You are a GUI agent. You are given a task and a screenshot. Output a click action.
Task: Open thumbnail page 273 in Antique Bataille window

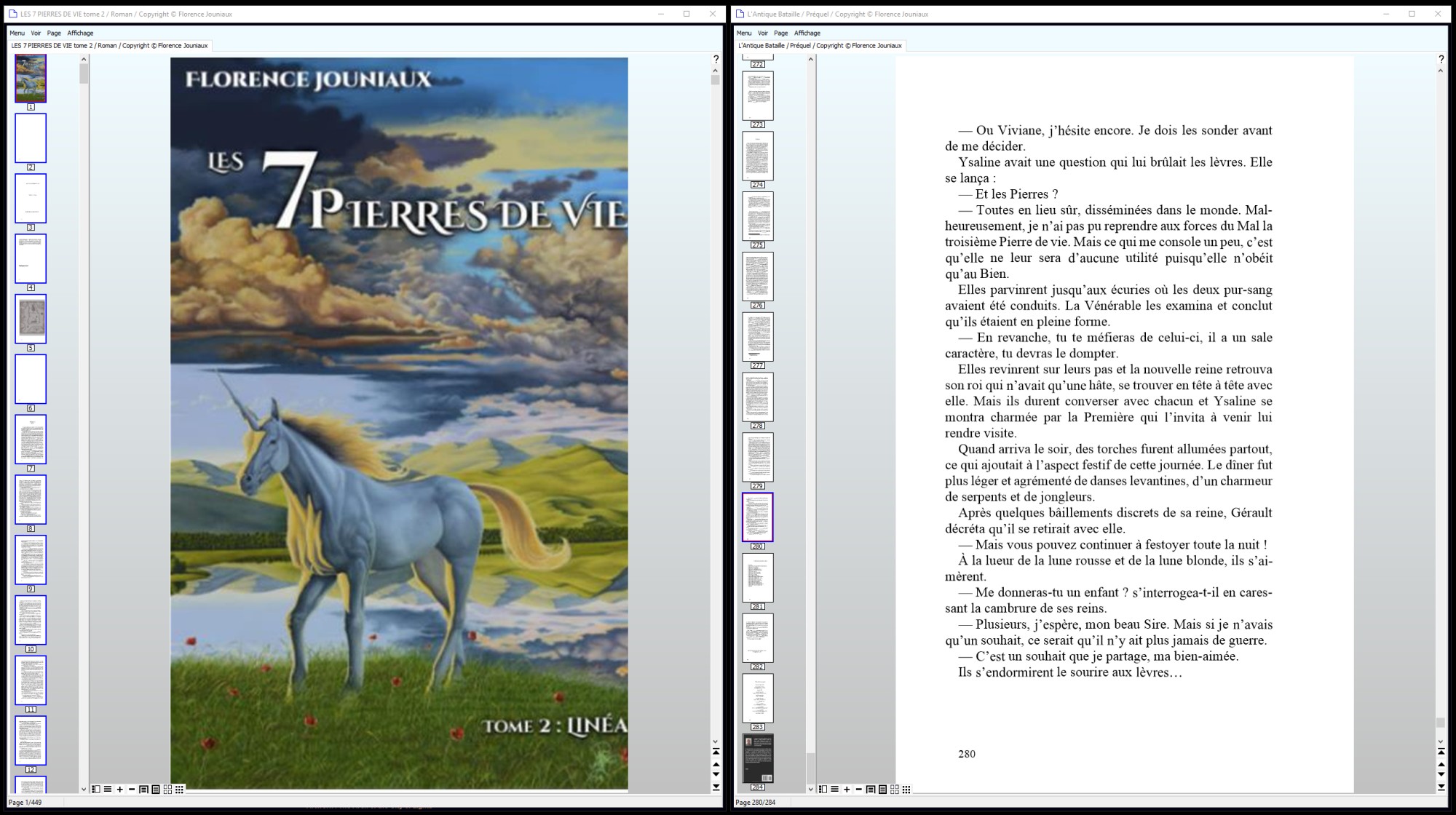(758, 96)
